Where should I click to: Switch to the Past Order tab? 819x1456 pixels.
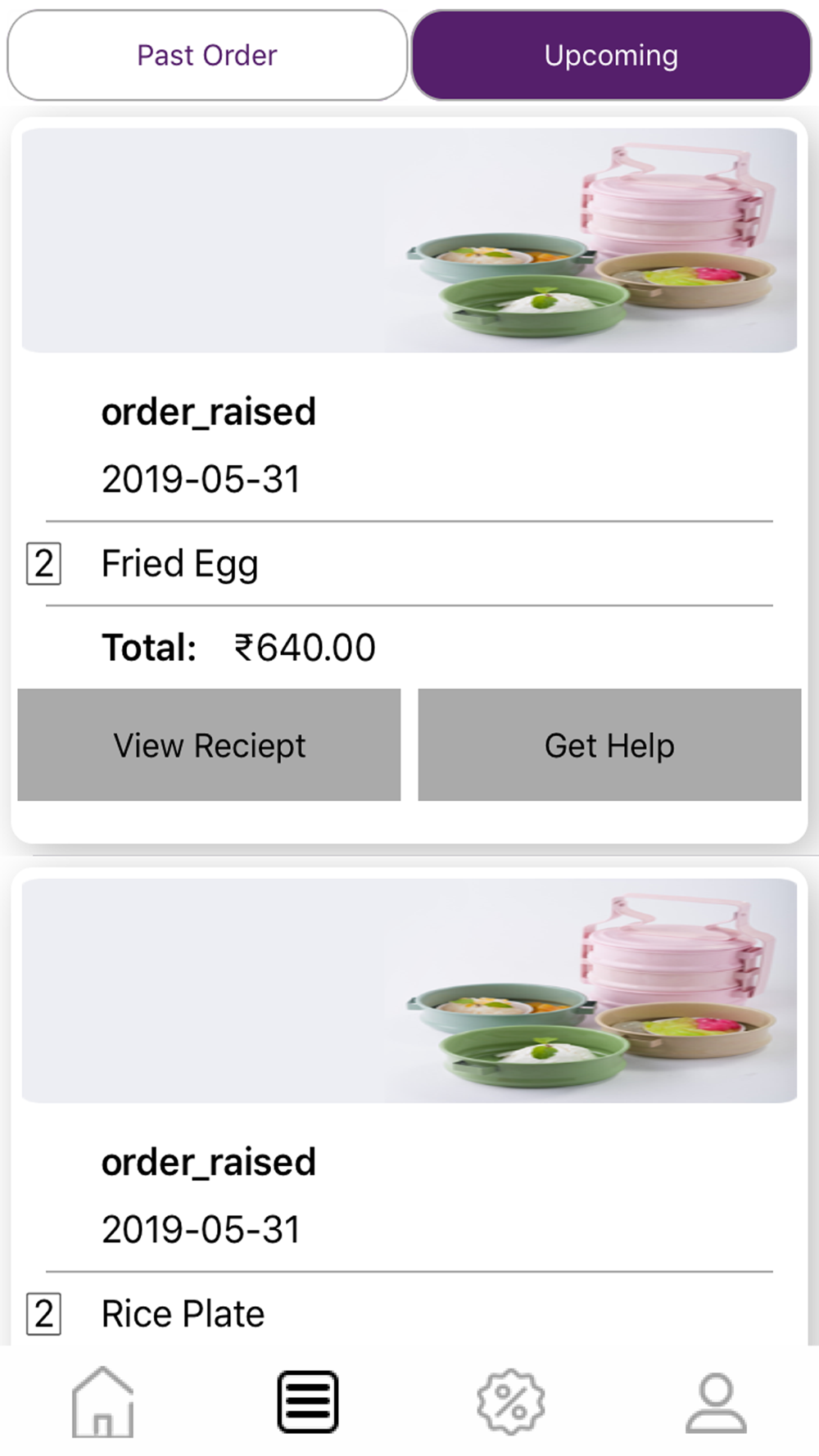pos(207,56)
